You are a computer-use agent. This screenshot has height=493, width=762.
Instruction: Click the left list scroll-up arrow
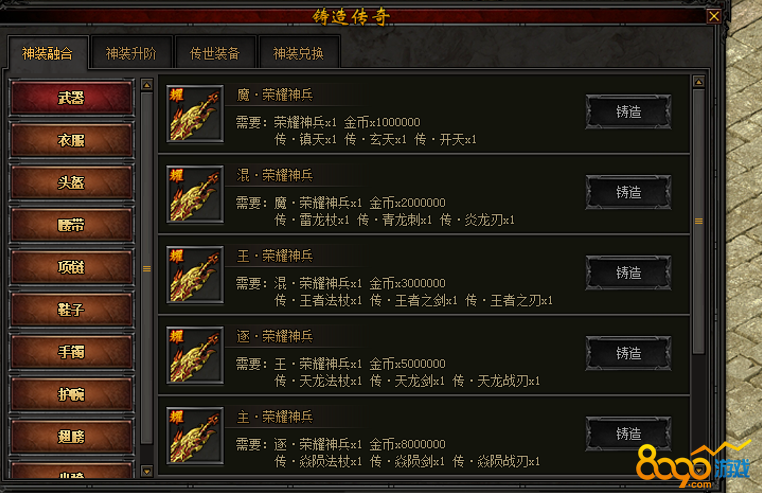pyautogui.click(x=147, y=85)
